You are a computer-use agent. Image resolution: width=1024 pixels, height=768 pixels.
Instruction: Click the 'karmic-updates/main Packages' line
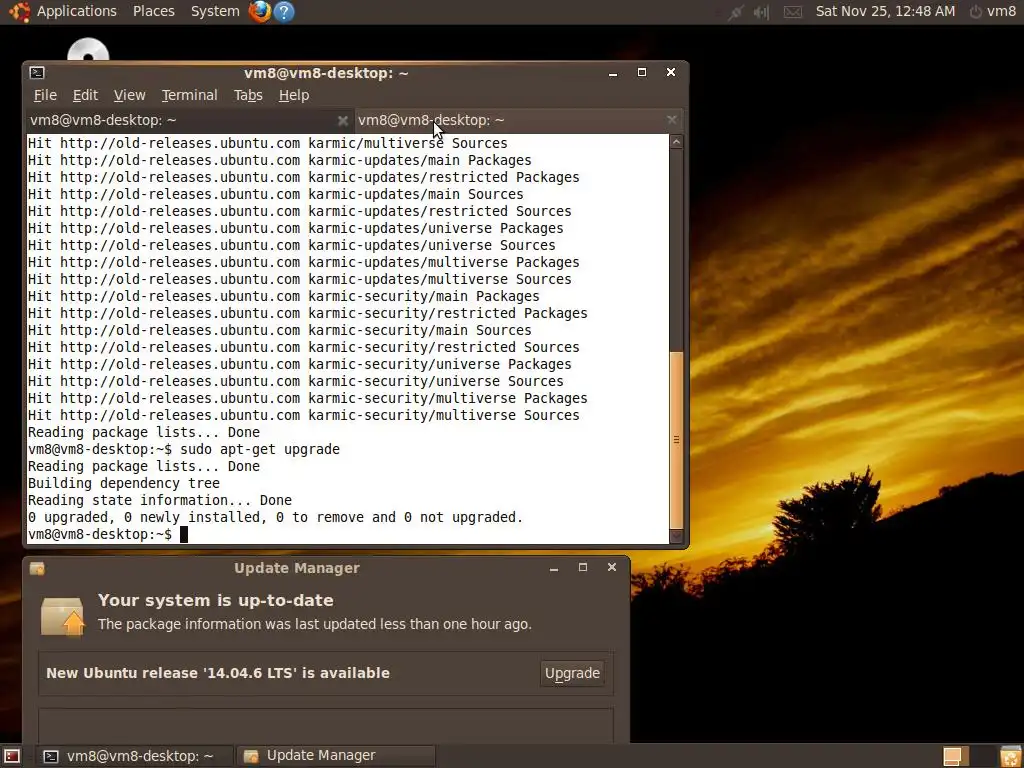(x=279, y=160)
